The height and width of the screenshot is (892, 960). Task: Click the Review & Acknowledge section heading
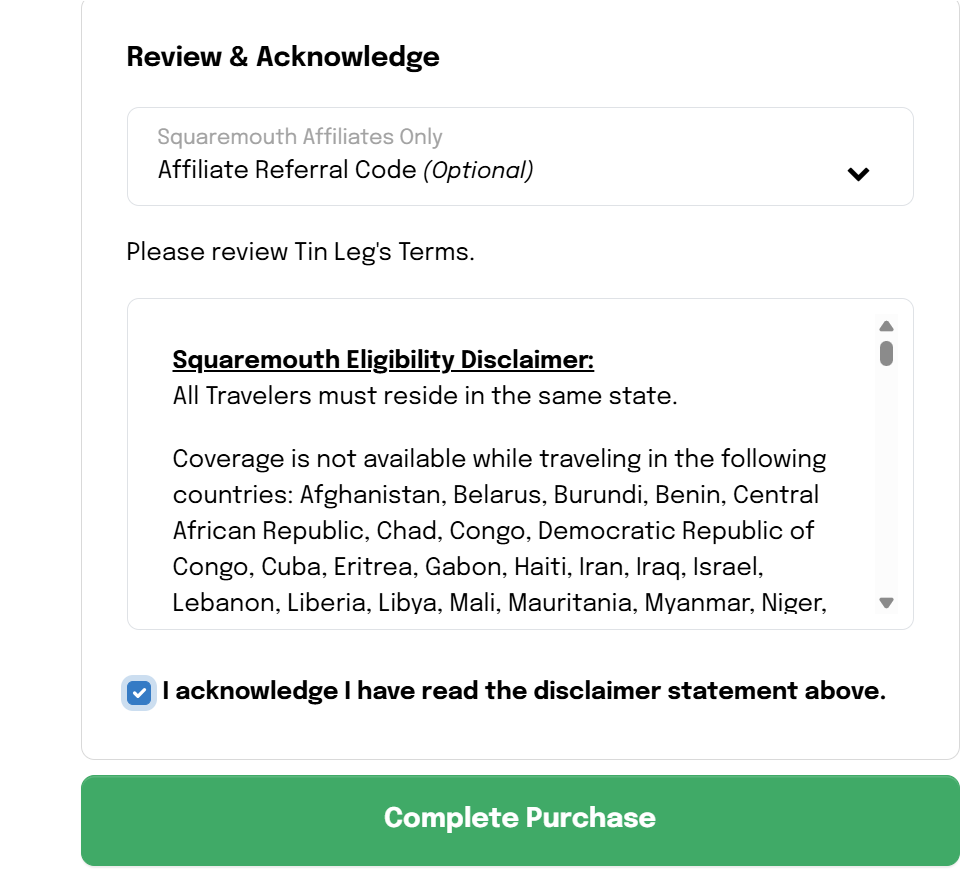[283, 57]
